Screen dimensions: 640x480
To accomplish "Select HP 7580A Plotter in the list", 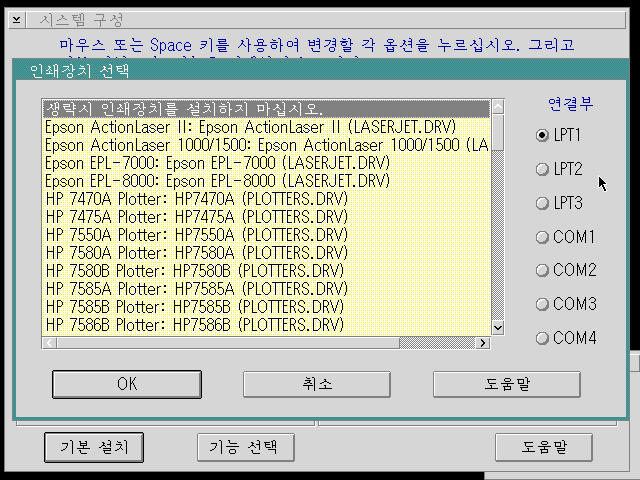I will [267, 253].
